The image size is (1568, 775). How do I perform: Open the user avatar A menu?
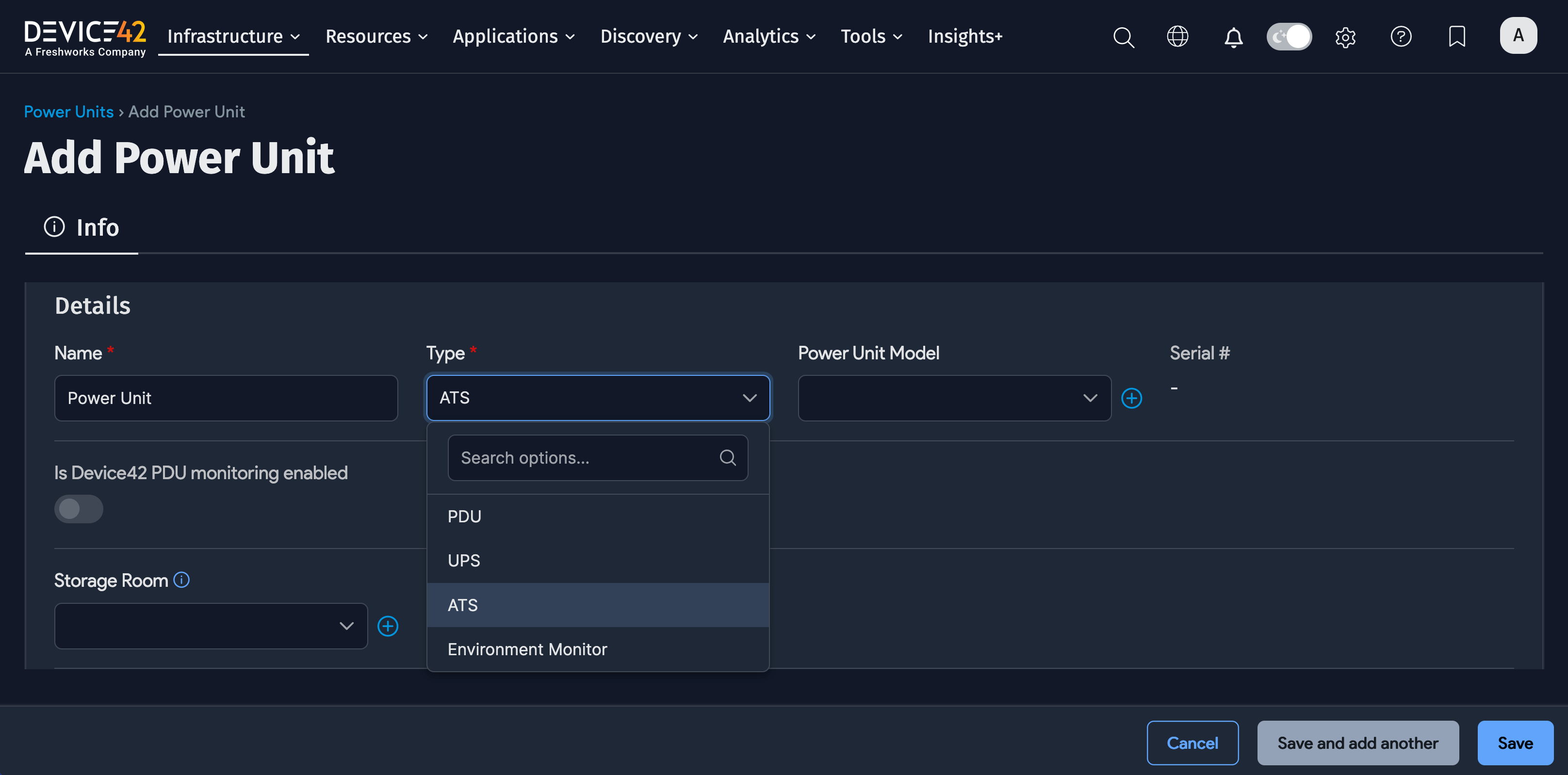(x=1518, y=36)
